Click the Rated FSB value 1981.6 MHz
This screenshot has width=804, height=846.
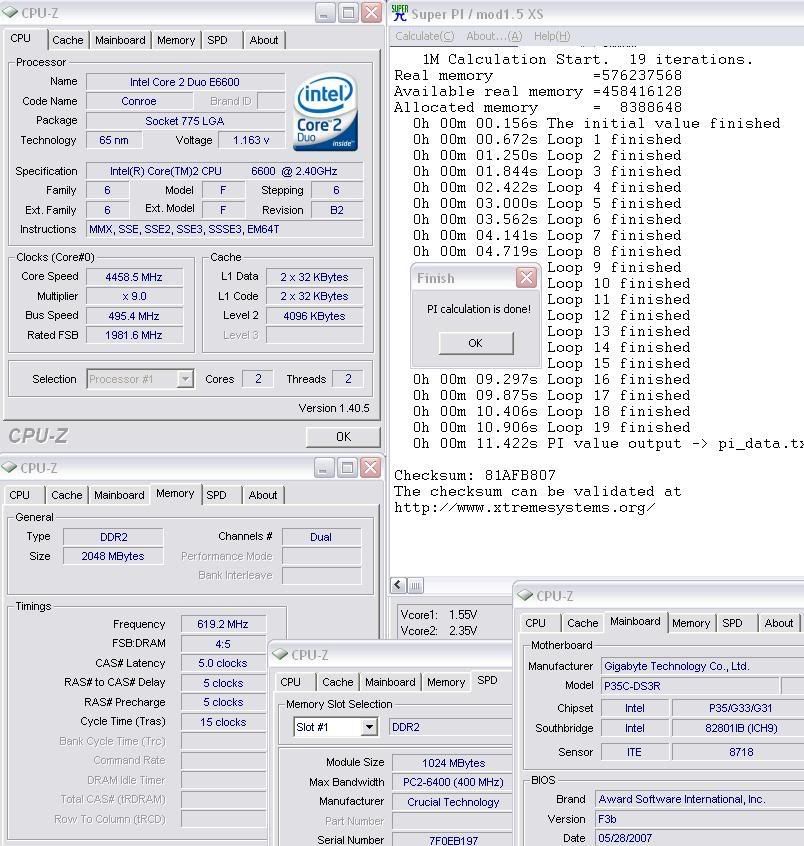point(134,336)
